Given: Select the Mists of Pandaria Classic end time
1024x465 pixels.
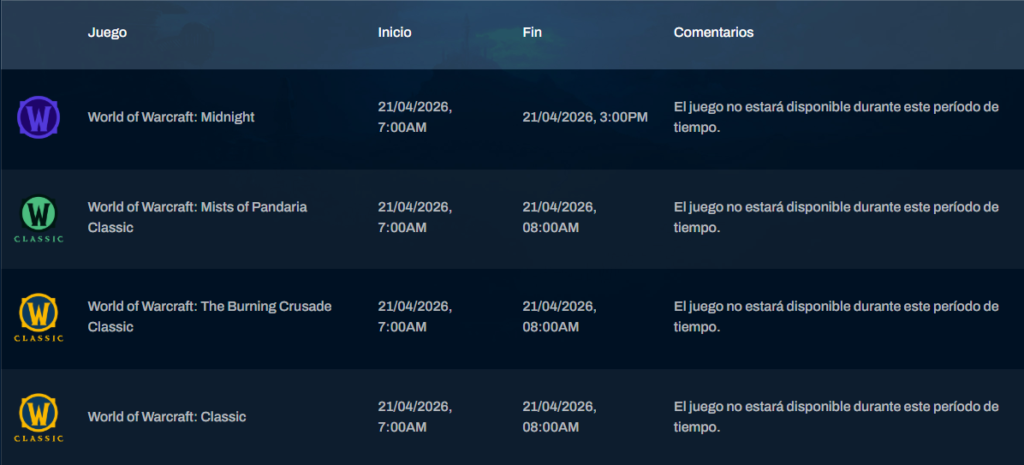Looking at the screenshot, I should [559, 217].
